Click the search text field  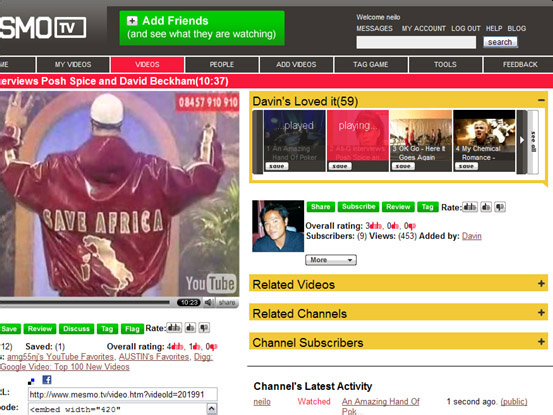(416, 42)
